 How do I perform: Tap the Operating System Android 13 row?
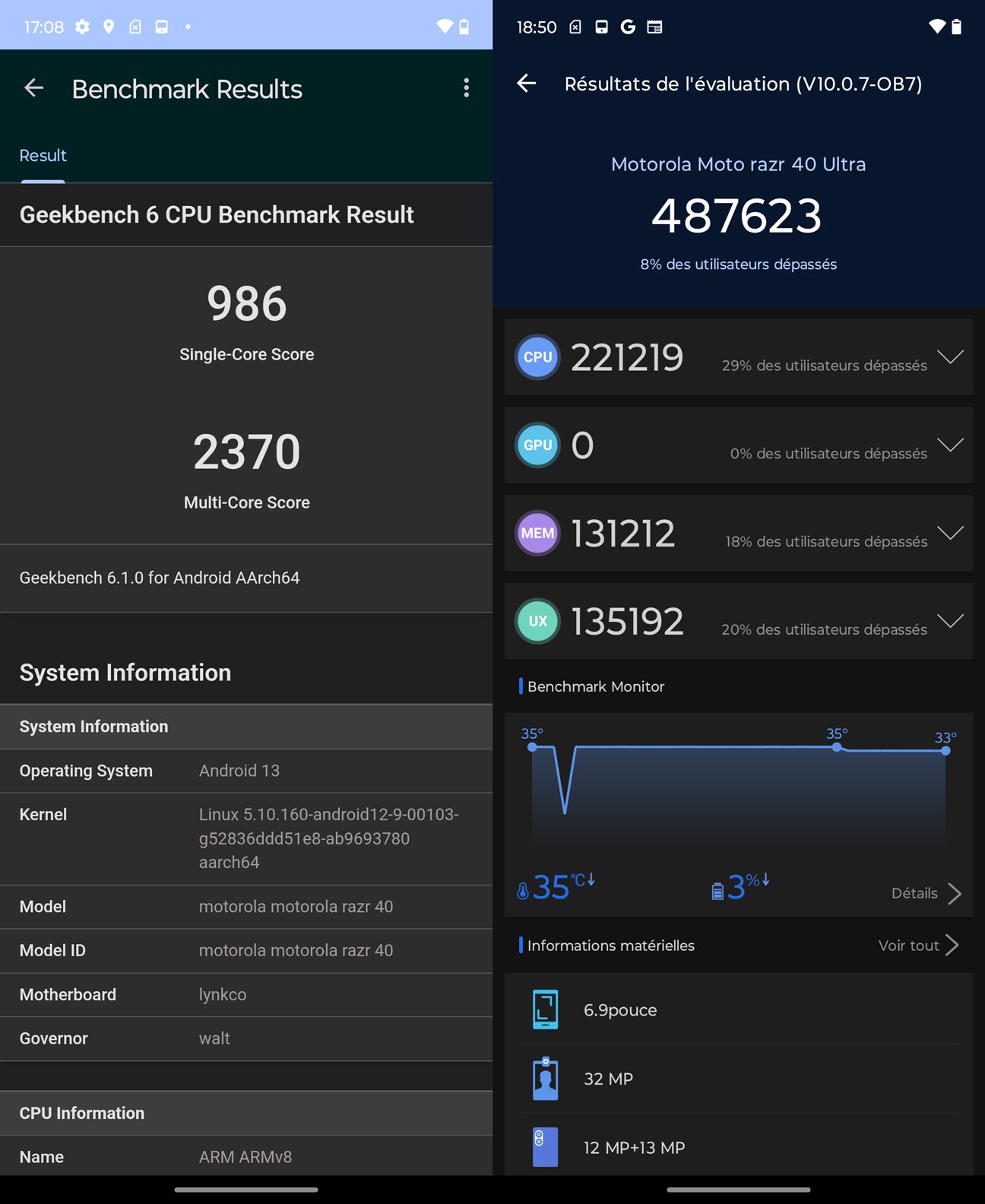coord(246,771)
